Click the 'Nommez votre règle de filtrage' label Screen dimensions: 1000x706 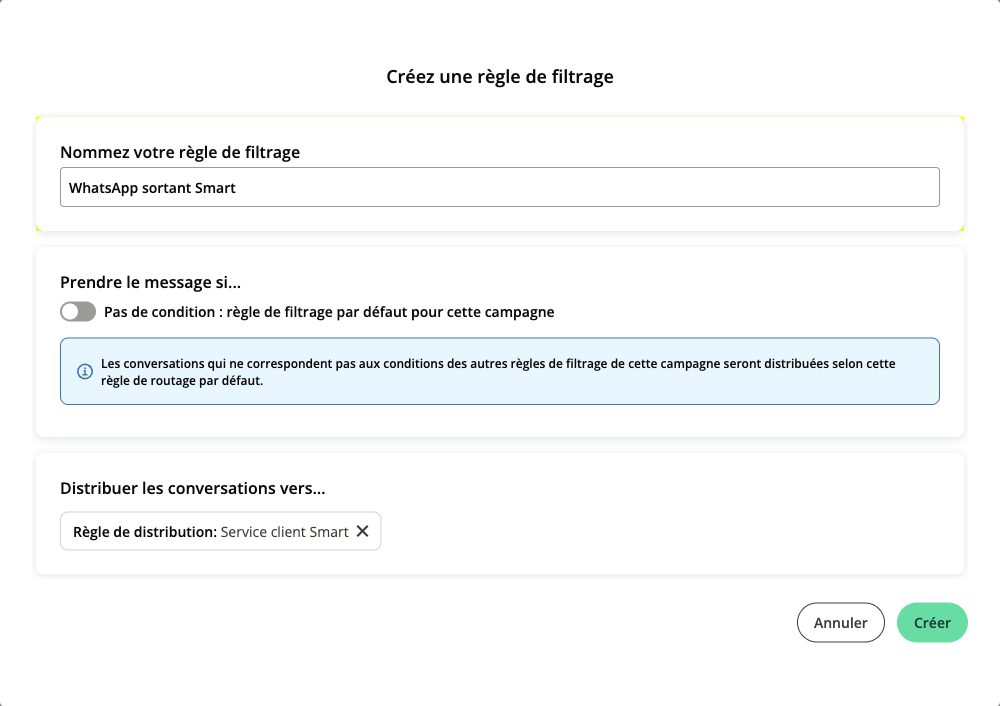point(180,152)
